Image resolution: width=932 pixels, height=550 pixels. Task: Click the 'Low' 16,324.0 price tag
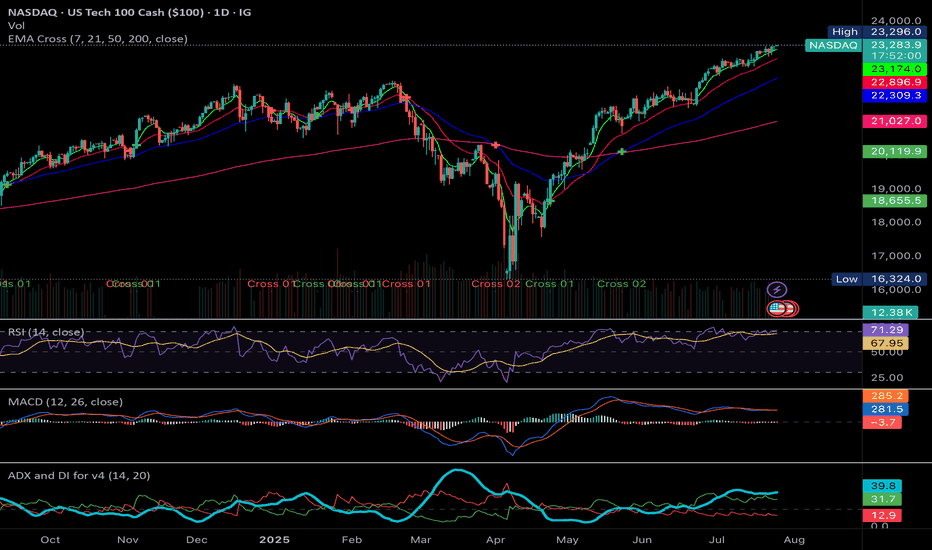click(x=879, y=279)
